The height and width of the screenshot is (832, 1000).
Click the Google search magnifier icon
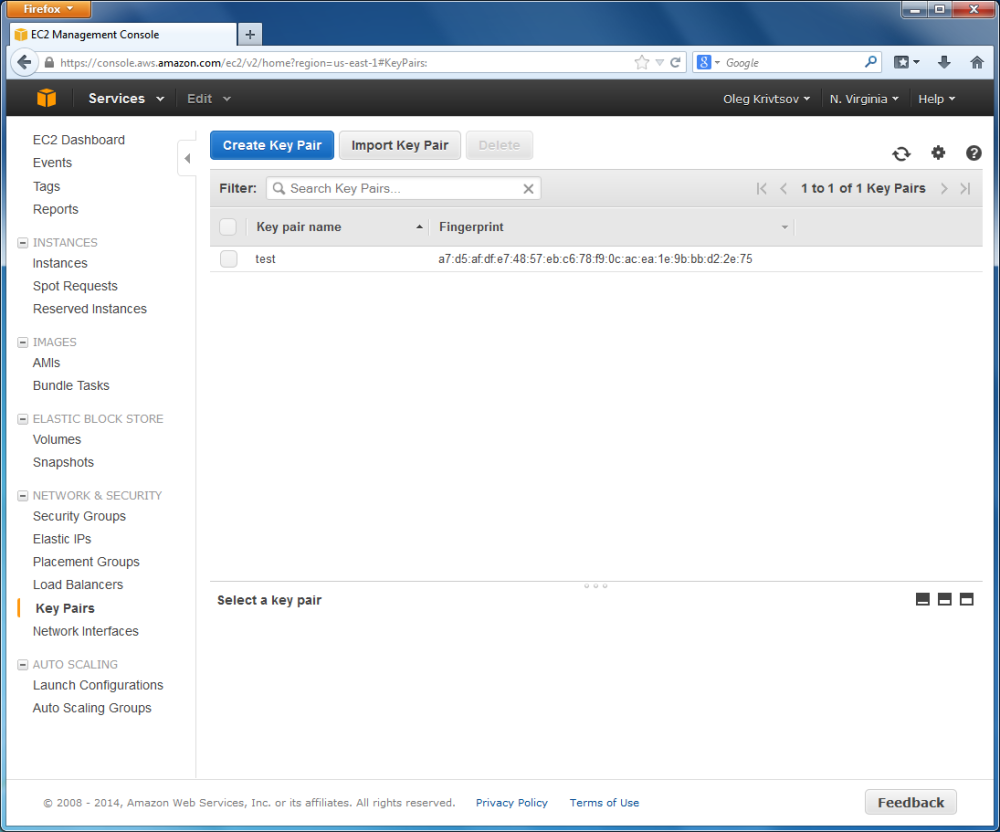click(x=871, y=62)
